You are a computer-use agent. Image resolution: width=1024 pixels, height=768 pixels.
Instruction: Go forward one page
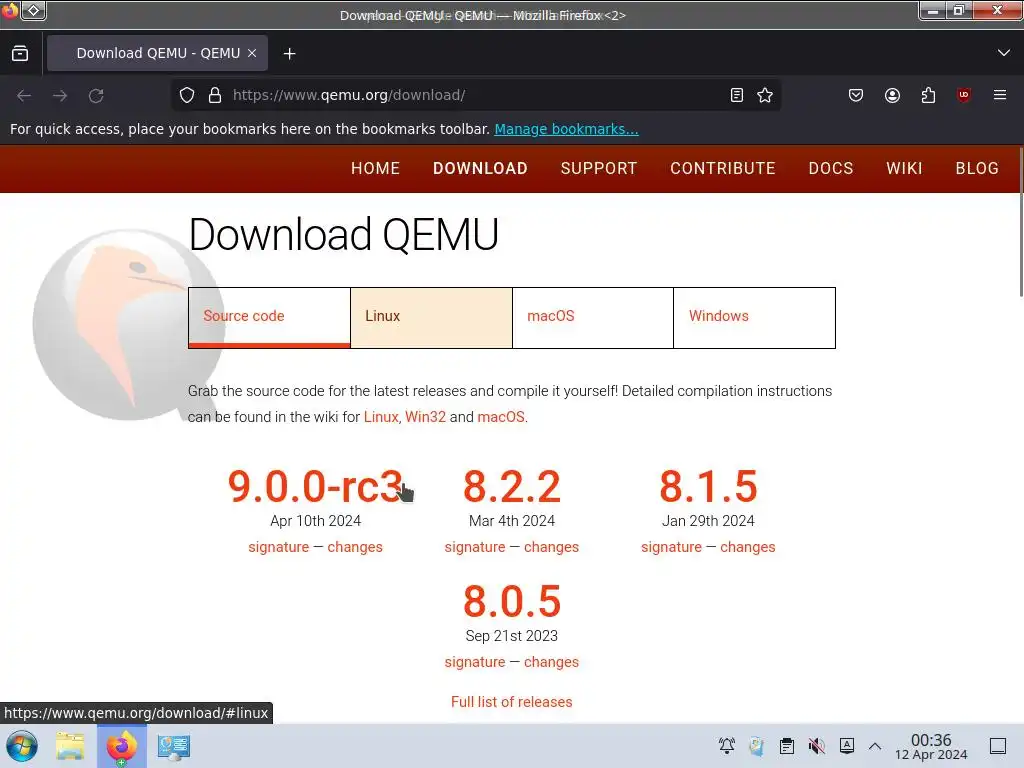pos(60,95)
